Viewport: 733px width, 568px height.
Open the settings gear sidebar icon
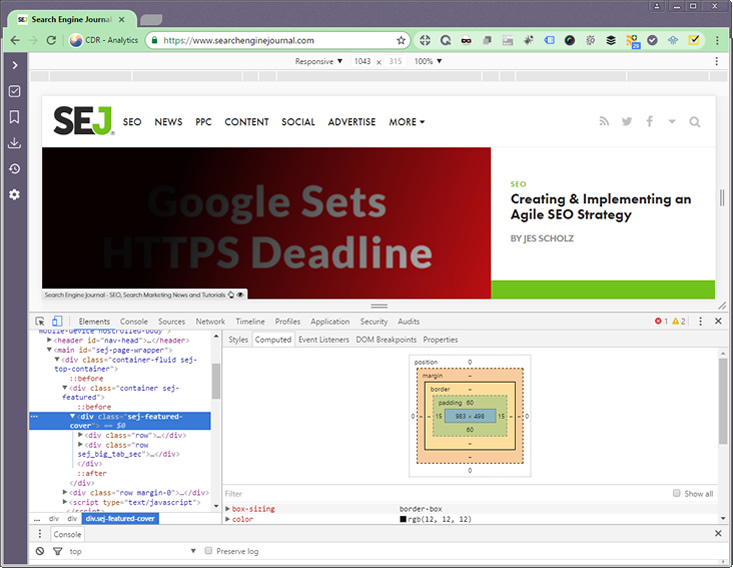point(14,194)
